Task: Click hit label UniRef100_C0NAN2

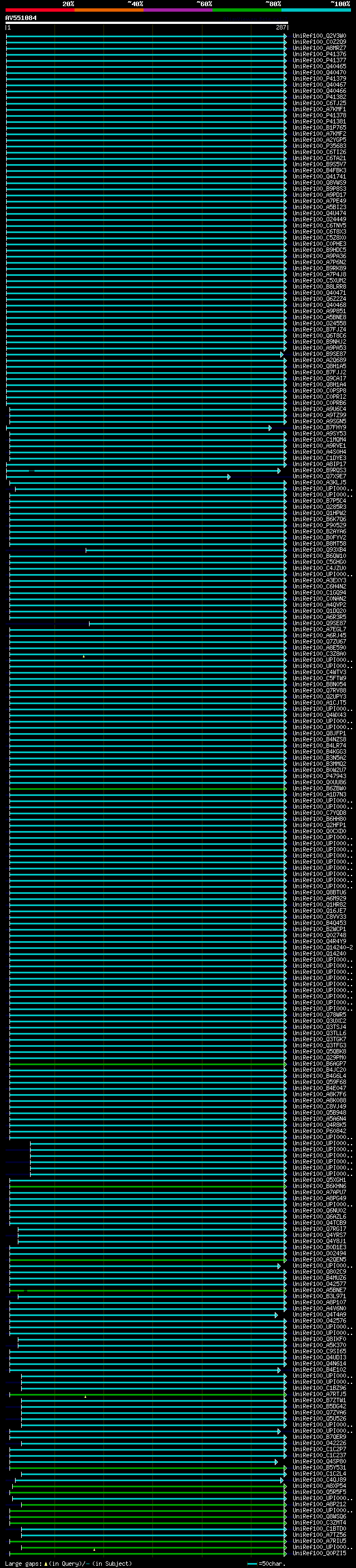Action: pyautogui.click(x=319, y=598)
